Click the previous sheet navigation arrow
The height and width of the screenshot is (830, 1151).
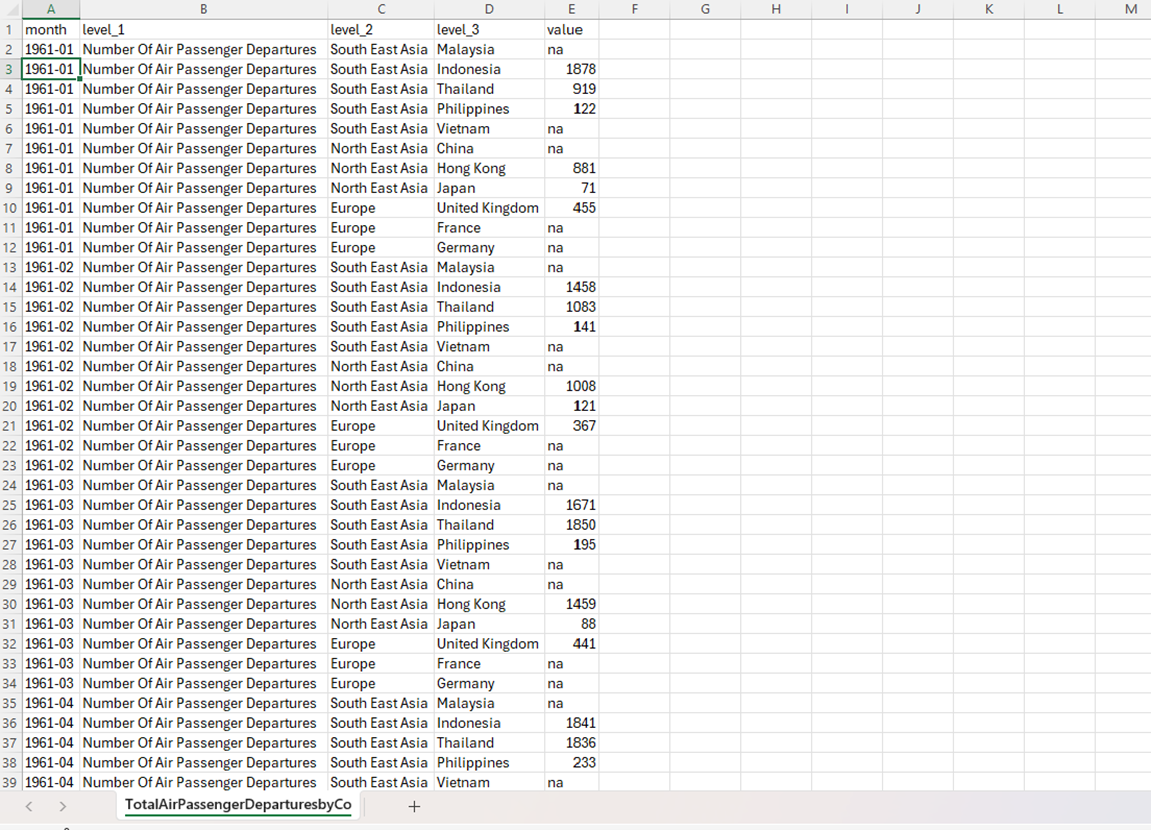pyautogui.click(x=29, y=806)
